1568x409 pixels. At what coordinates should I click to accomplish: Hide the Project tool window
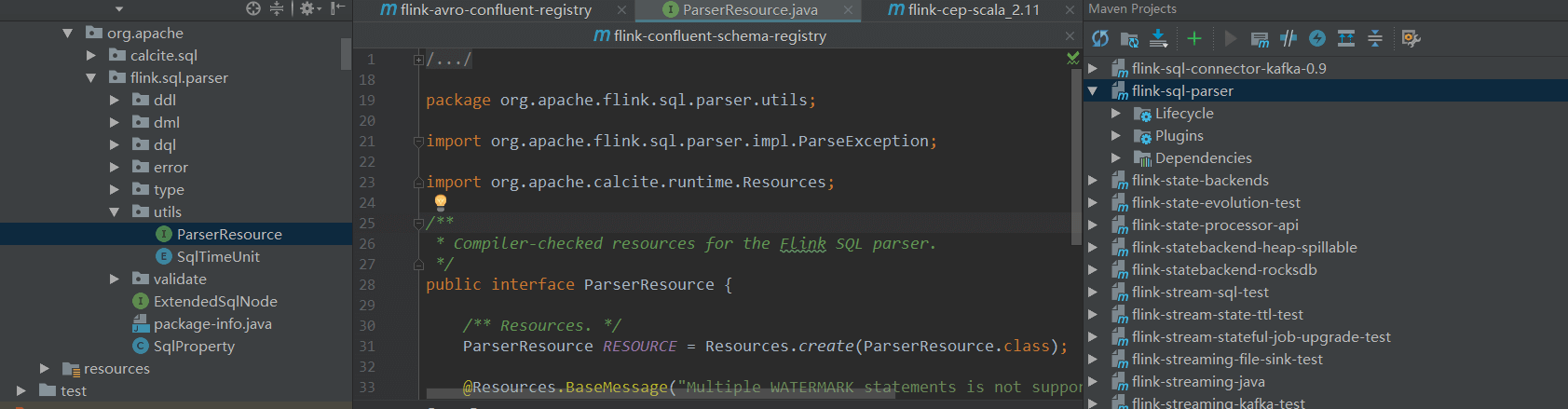[338, 8]
